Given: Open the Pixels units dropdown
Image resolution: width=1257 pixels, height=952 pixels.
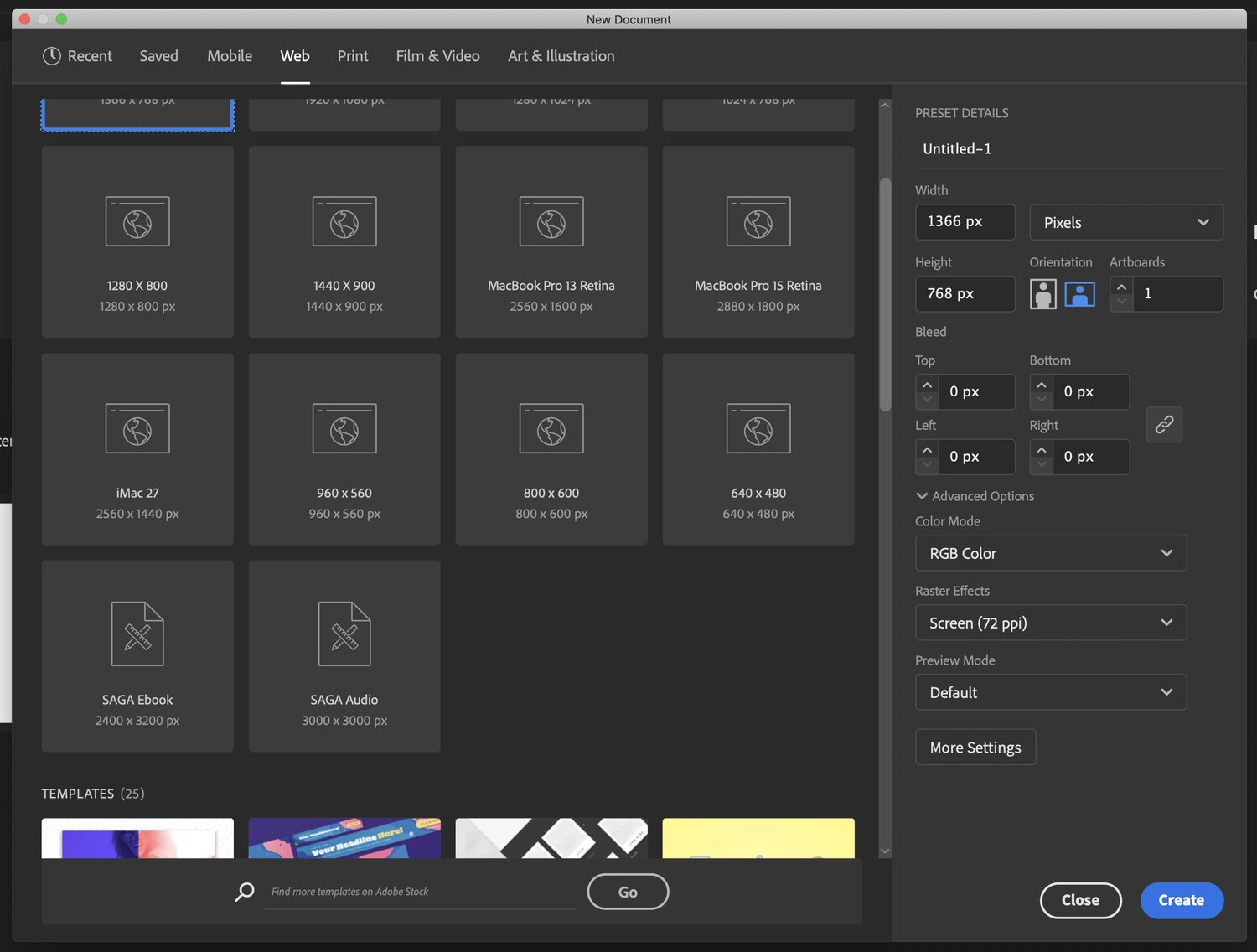Looking at the screenshot, I should click(x=1125, y=223).
